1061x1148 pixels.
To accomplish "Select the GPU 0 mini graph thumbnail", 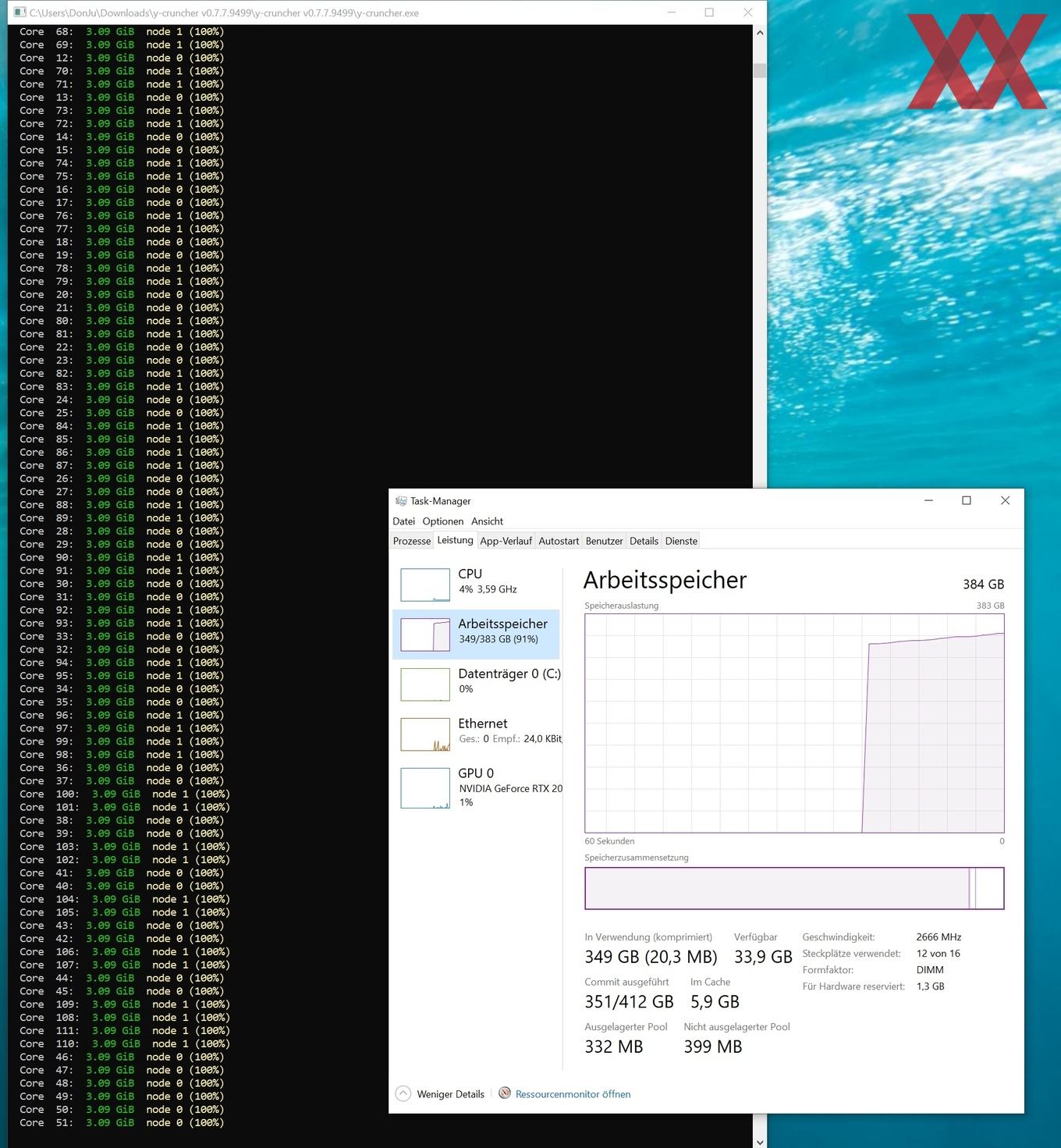I will pyautogui.click(x=425, y=788).
